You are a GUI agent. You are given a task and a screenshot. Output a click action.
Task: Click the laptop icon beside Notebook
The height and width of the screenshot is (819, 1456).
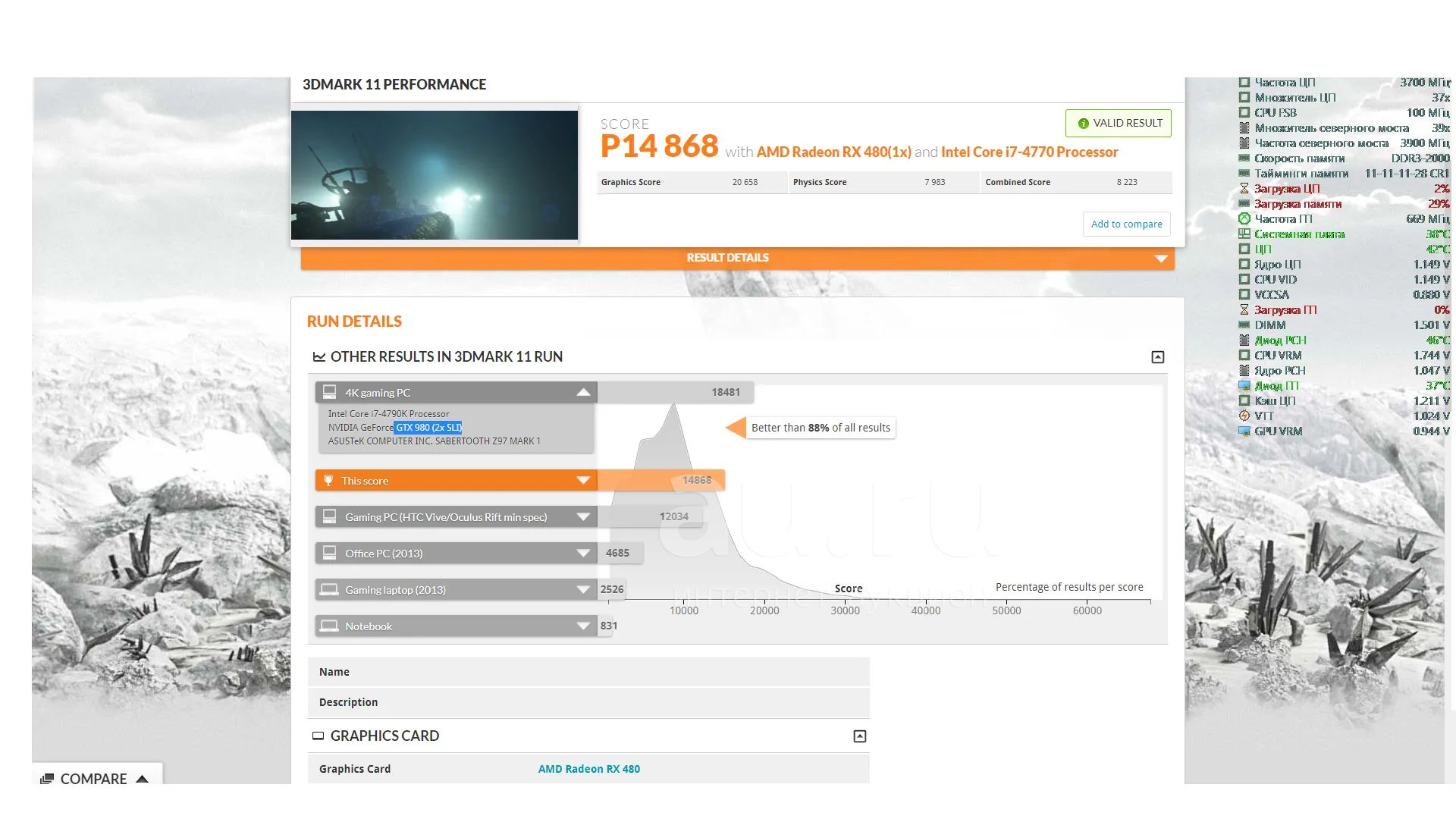[329, 626]
